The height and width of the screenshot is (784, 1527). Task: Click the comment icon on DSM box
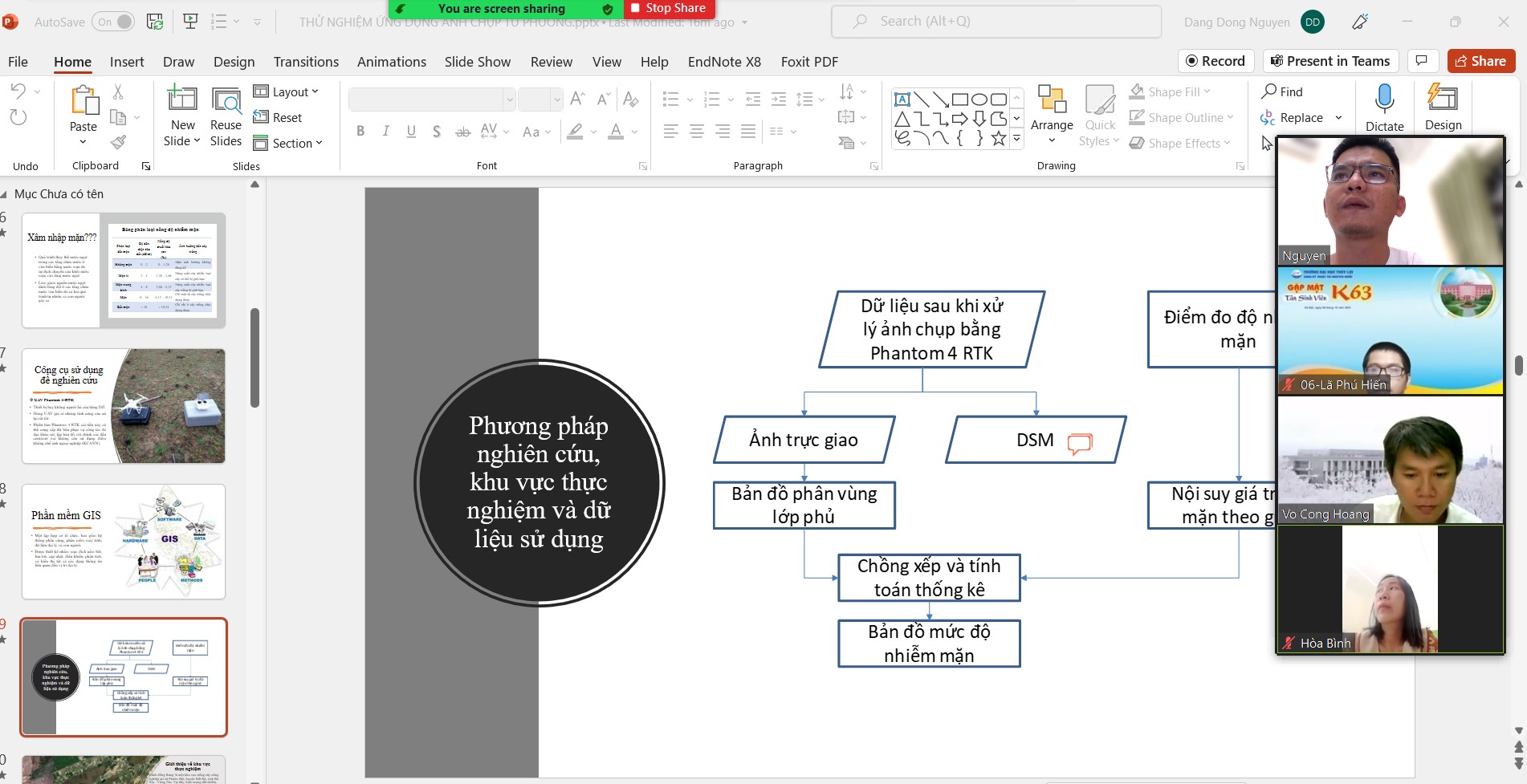[1079, 443]
